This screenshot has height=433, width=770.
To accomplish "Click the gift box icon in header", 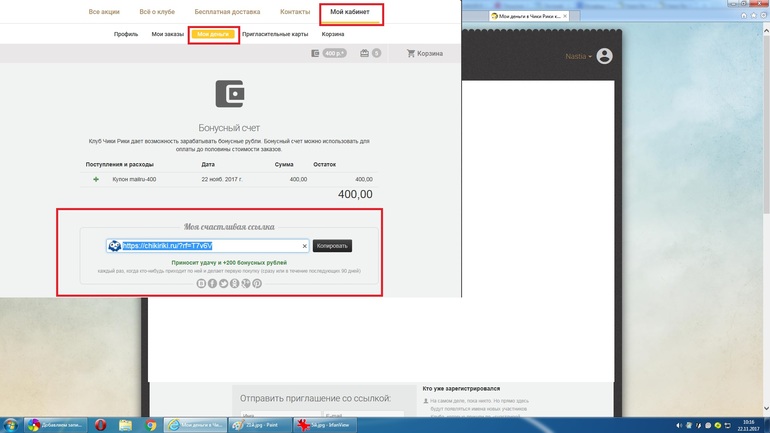I will (365, 53).
